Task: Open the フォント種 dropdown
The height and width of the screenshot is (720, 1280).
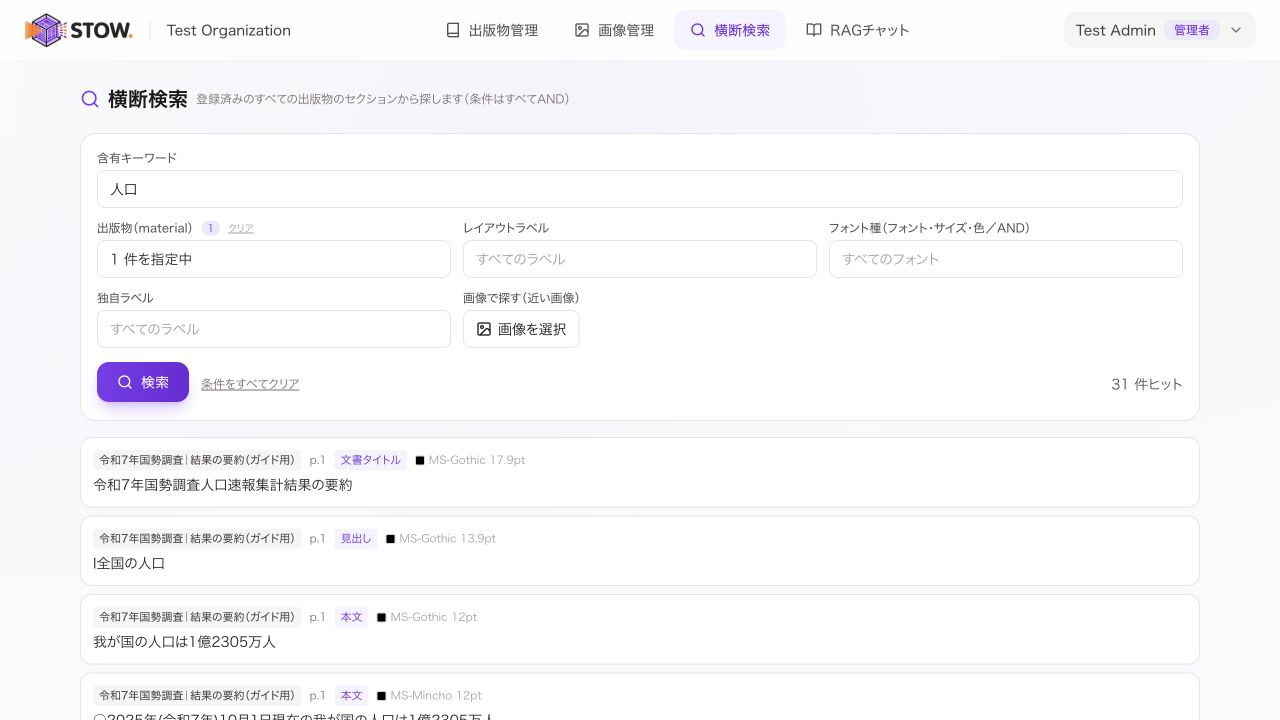Action: pyautogui.click(x=1006, y=259)
